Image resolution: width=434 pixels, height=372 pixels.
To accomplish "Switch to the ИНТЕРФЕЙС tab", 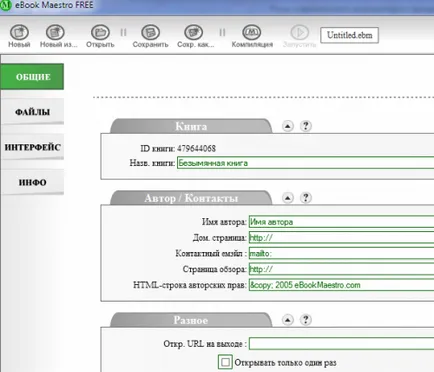I will (32, 147).
